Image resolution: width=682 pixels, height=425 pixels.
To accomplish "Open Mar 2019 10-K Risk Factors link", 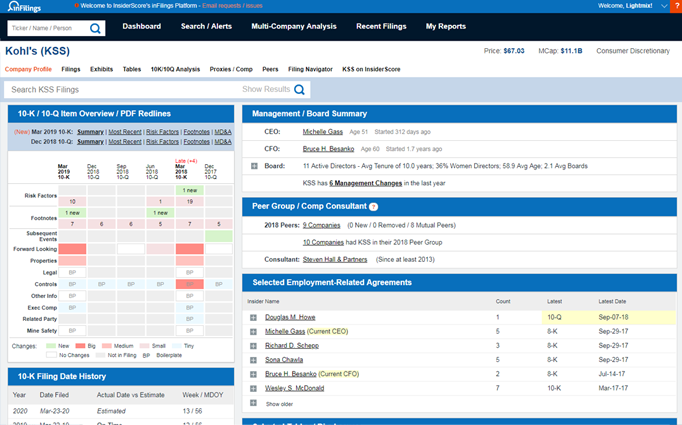I will (162, 132).
